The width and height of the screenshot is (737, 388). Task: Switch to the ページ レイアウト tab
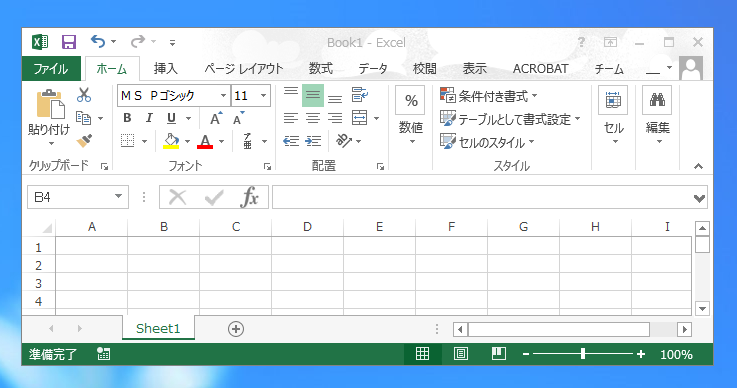pos(243,69)
